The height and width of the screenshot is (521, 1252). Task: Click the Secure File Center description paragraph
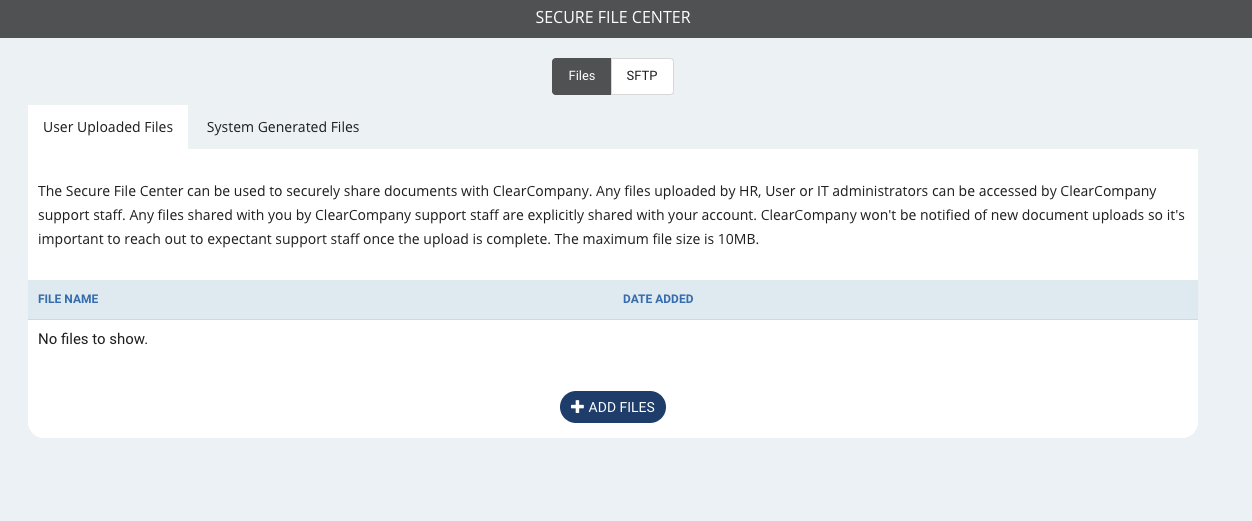tap(611, 215)
